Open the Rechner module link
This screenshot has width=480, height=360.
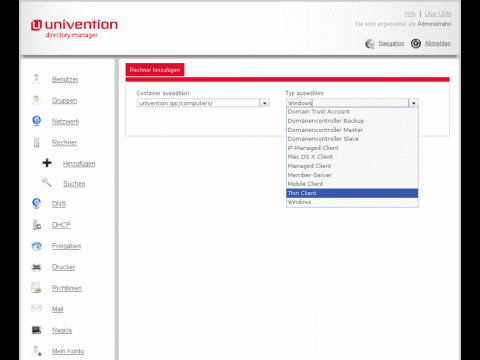(64, 142)
